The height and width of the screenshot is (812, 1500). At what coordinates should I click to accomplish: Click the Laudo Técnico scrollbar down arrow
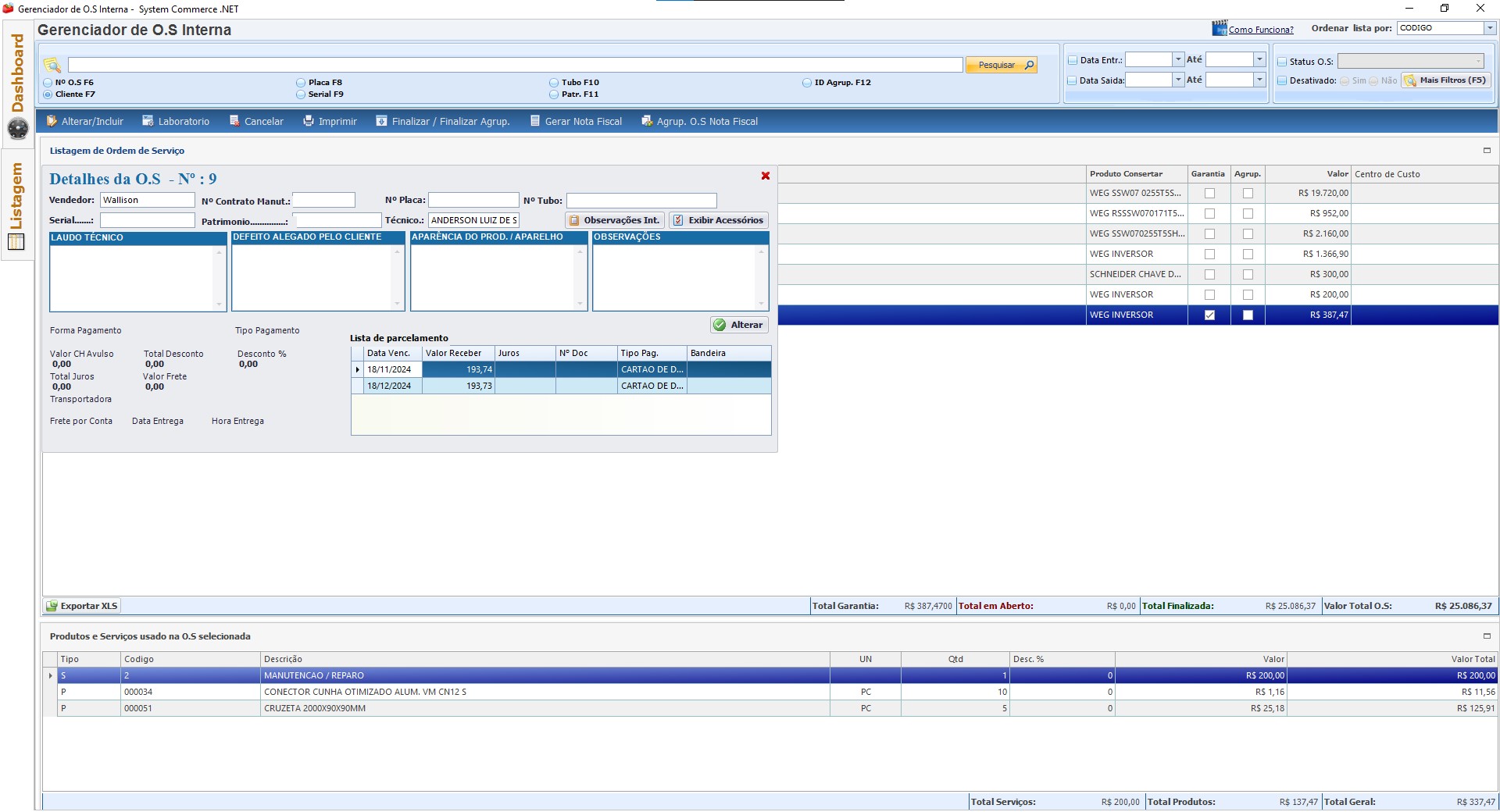tap(219, 304)
